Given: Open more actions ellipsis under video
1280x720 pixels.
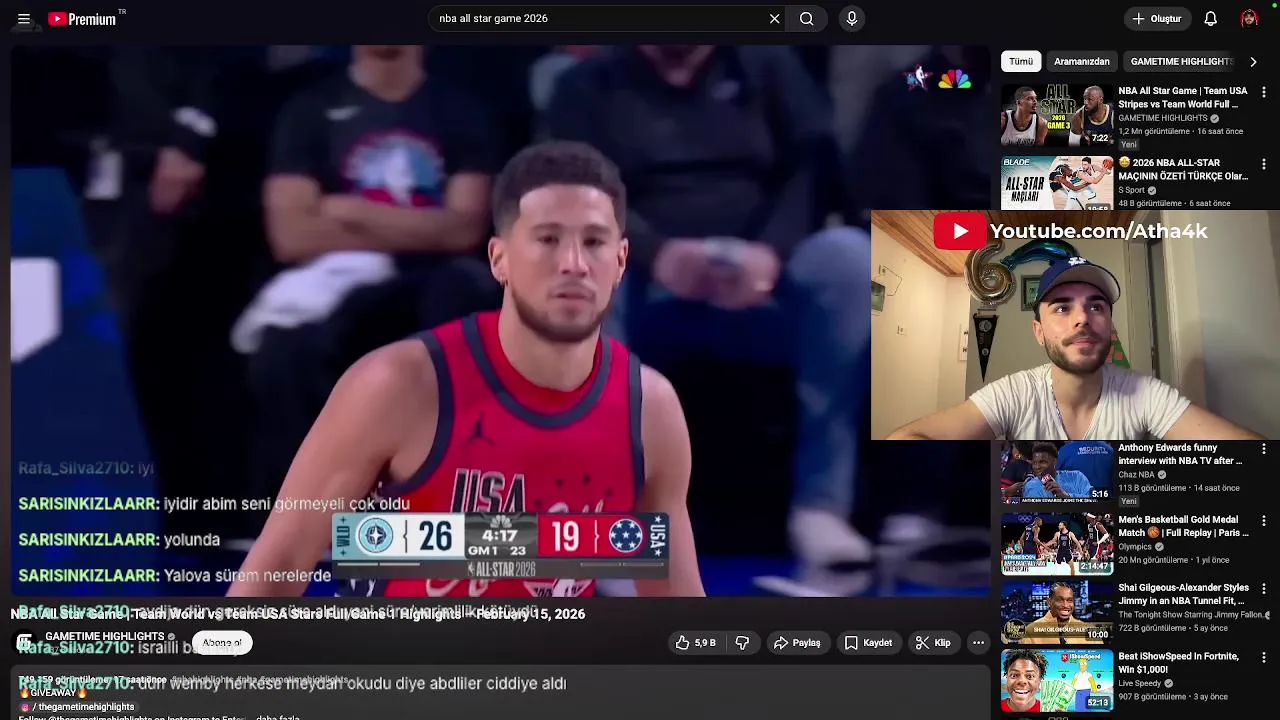Looking at the screenshot, I should click(x=978, y=643).
